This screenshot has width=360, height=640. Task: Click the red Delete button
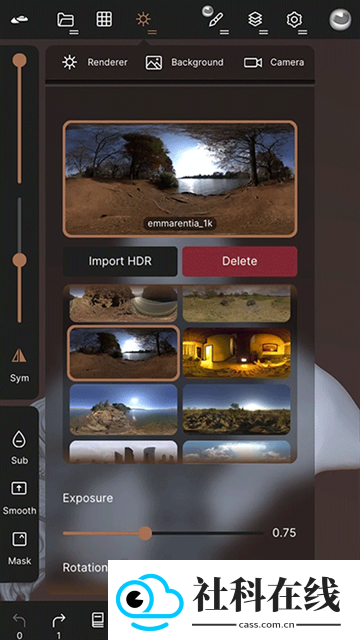(240, 261)
